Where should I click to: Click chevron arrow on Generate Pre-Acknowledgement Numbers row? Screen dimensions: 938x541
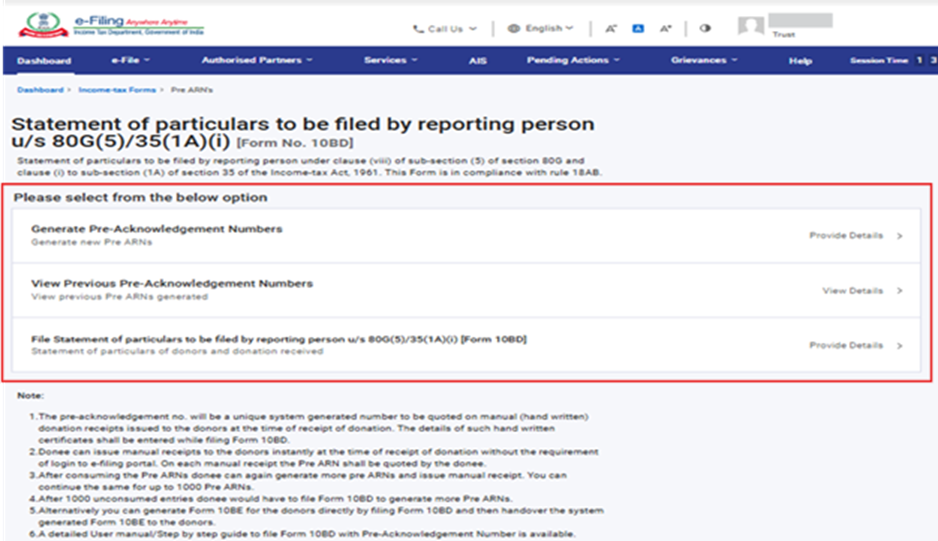click(x=900, y=236)
